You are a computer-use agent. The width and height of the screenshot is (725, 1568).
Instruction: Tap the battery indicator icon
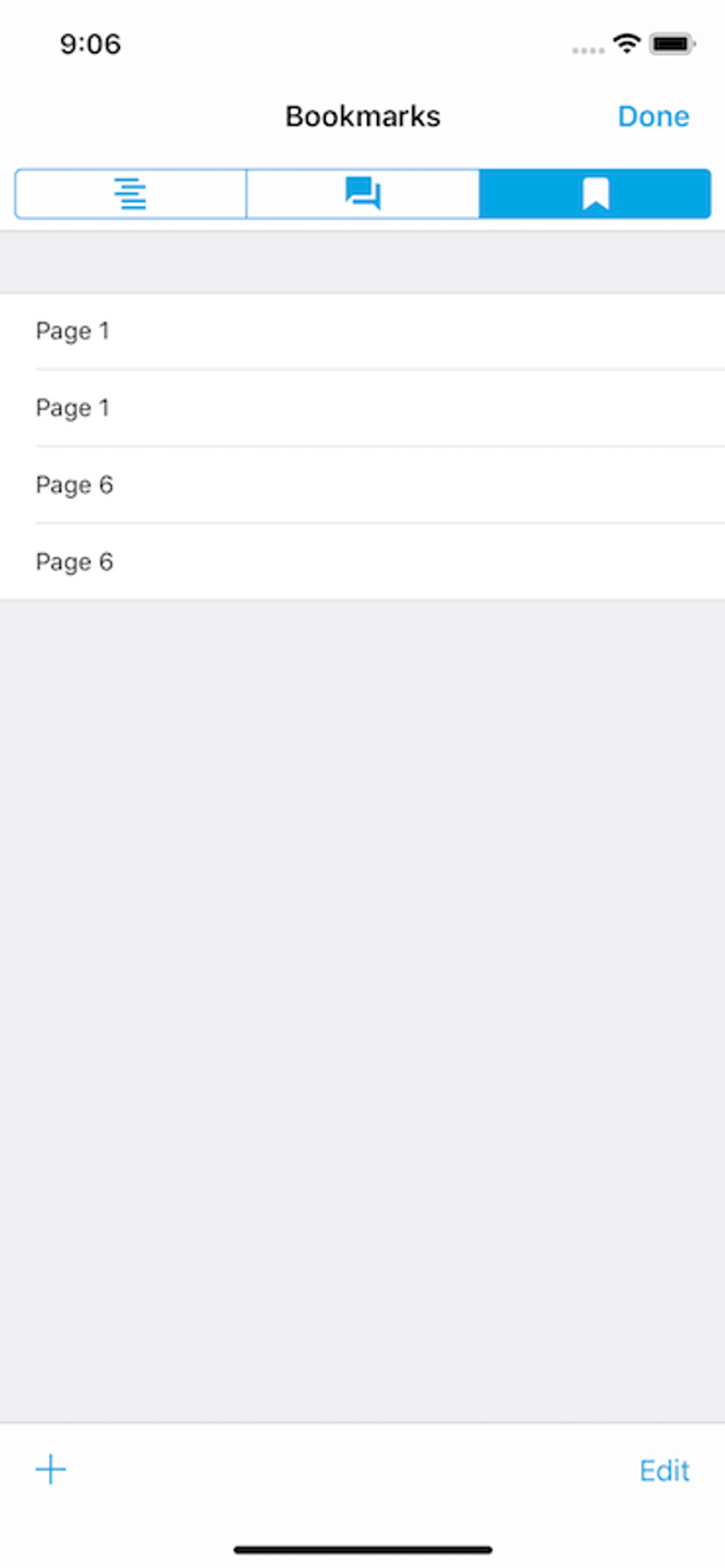672,44
